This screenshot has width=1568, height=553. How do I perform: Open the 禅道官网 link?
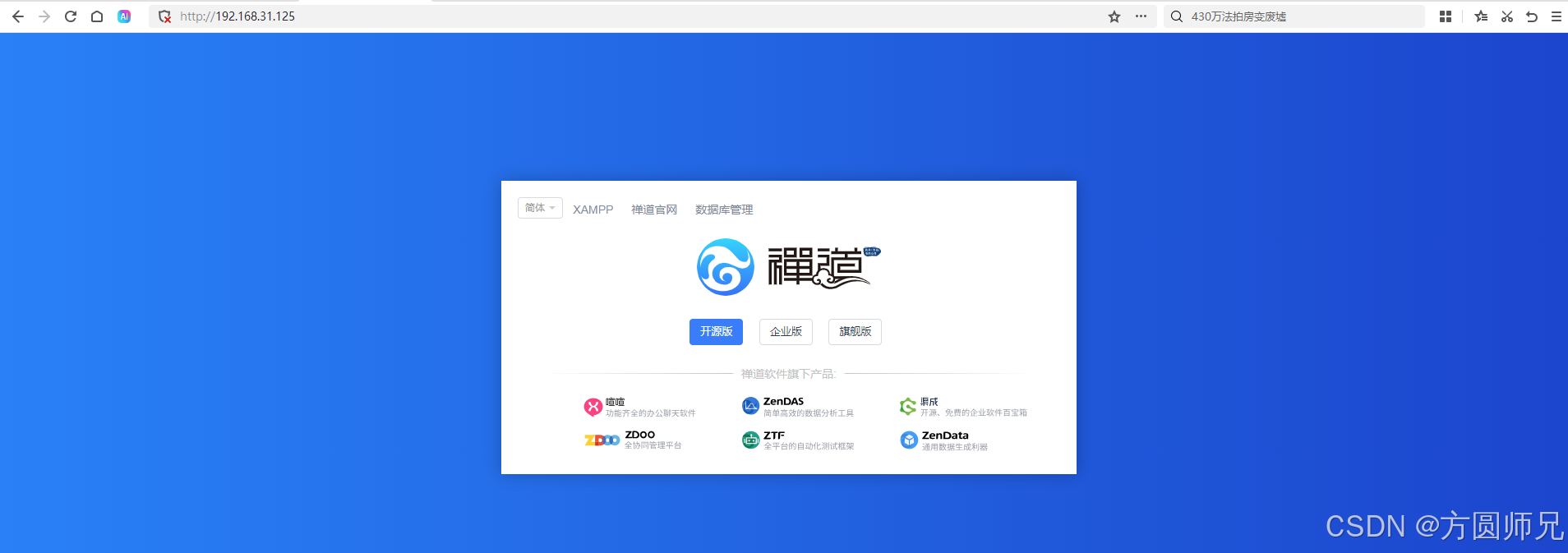tap(654, 210)
